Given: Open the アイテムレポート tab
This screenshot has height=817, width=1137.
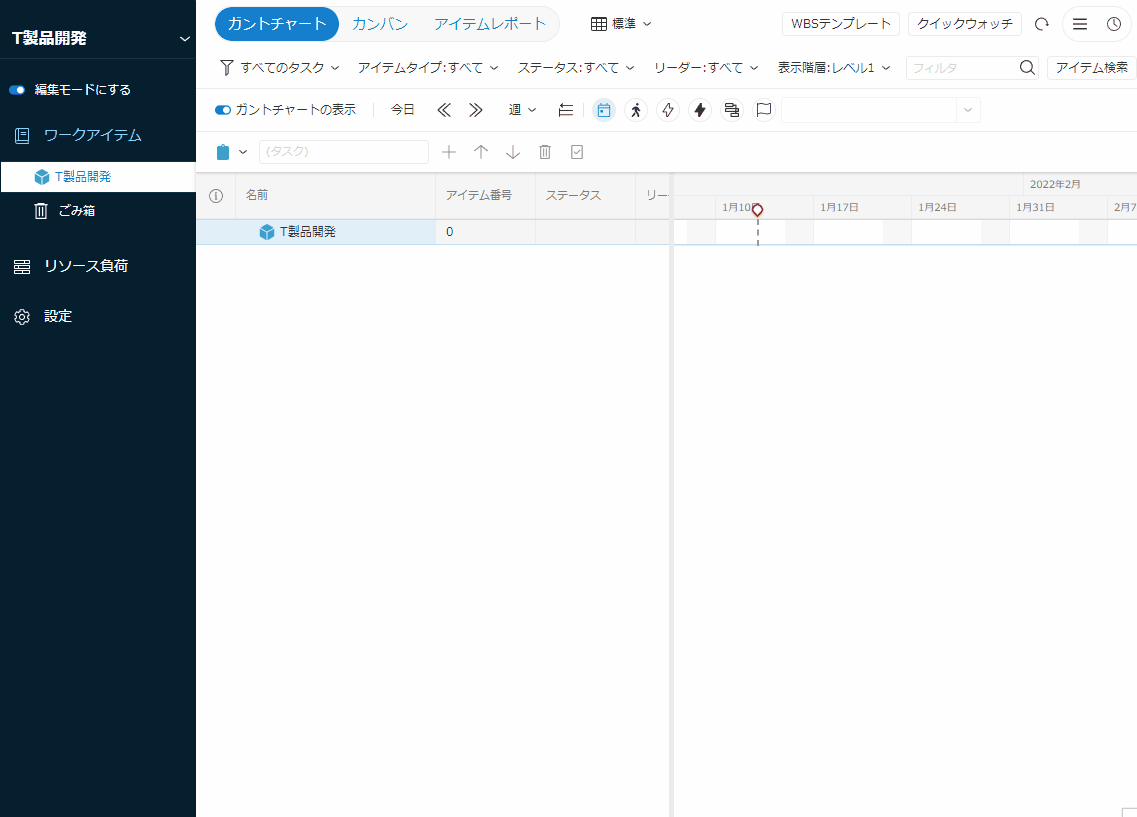Looking at the screenshot, I should coord(490,24).
